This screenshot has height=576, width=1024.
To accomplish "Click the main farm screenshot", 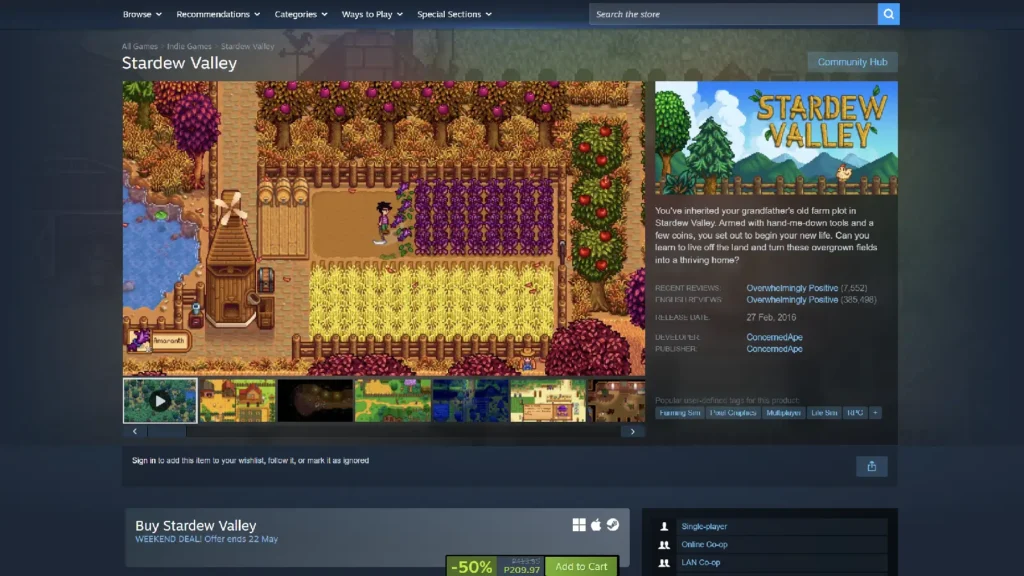I will click(x=384, y=229).
